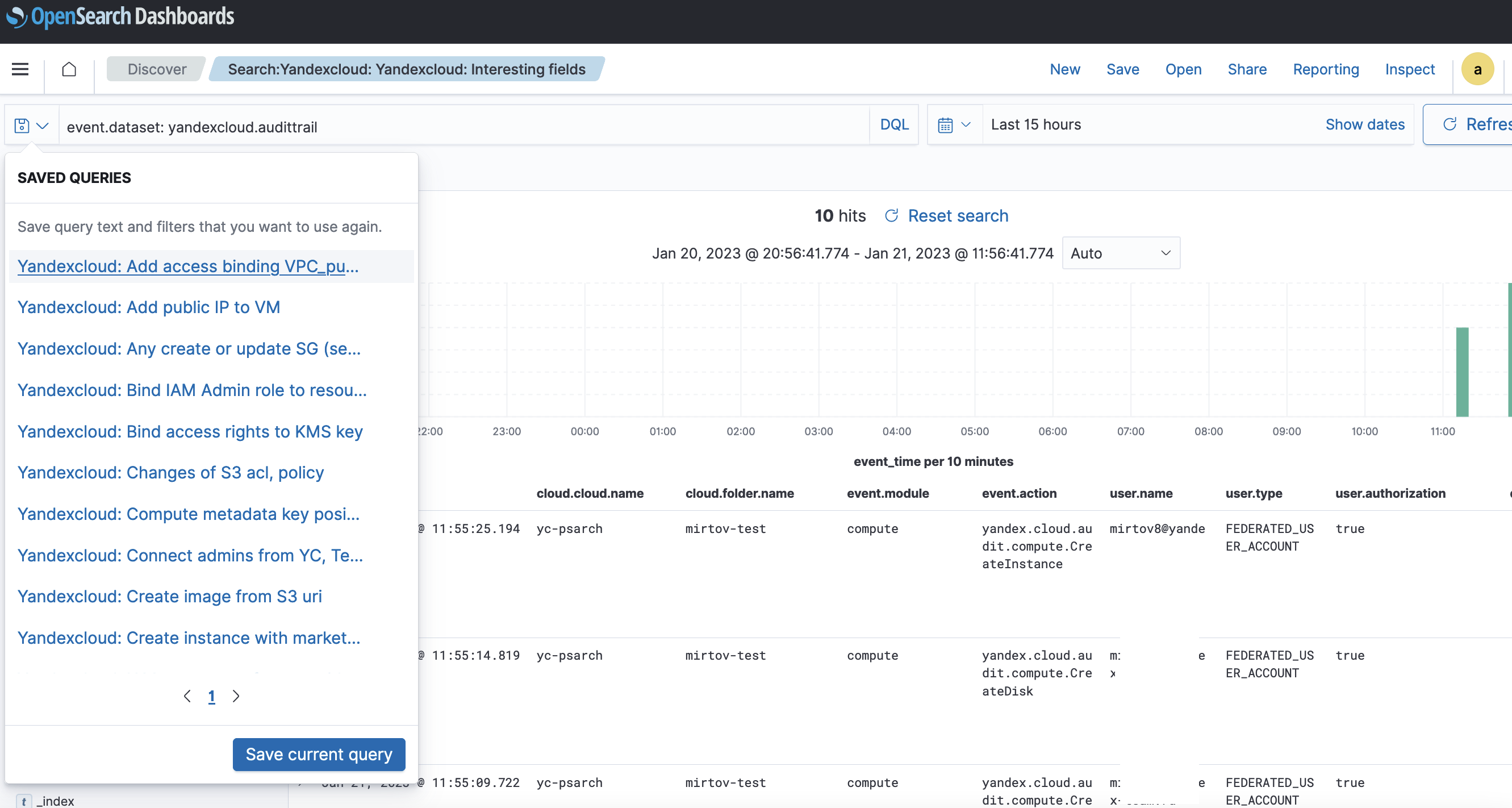
Task: Open the user avatar menu
Action: coord(1477,69)
